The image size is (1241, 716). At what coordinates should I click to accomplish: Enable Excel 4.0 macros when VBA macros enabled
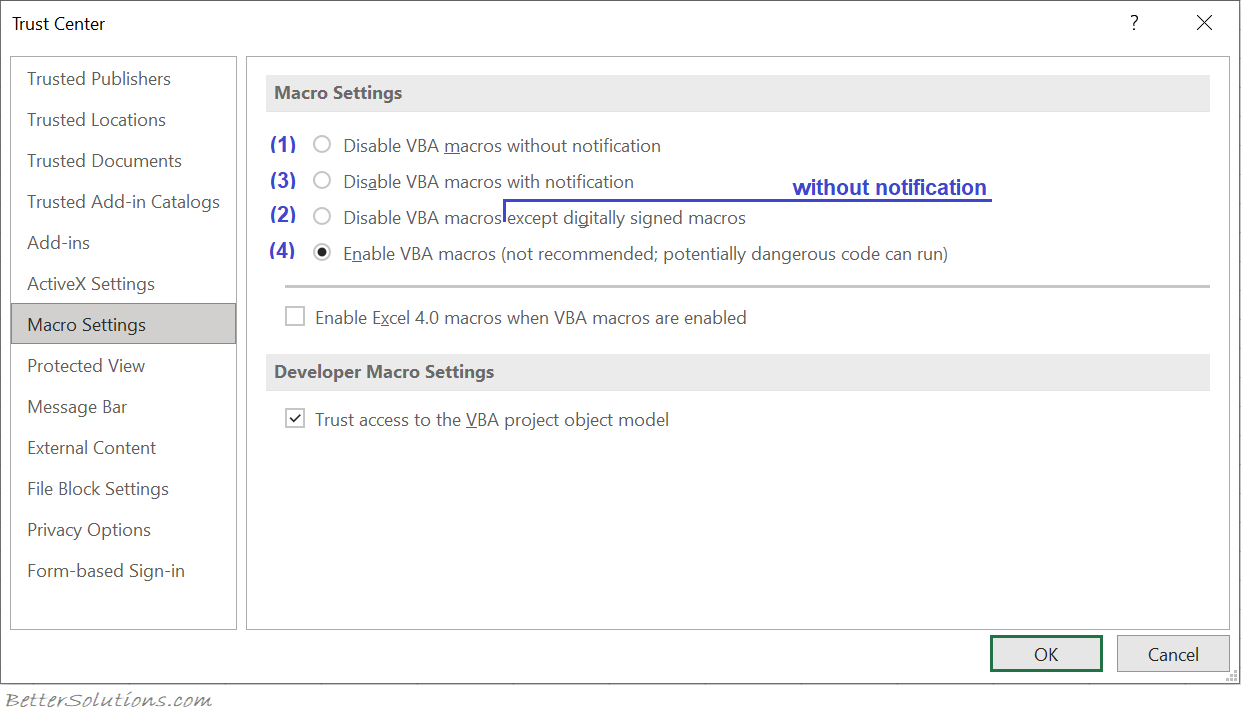click(295, 316)
